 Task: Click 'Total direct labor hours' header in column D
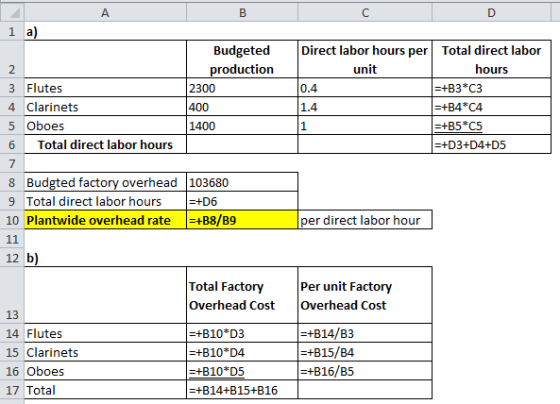pos(491,59)
